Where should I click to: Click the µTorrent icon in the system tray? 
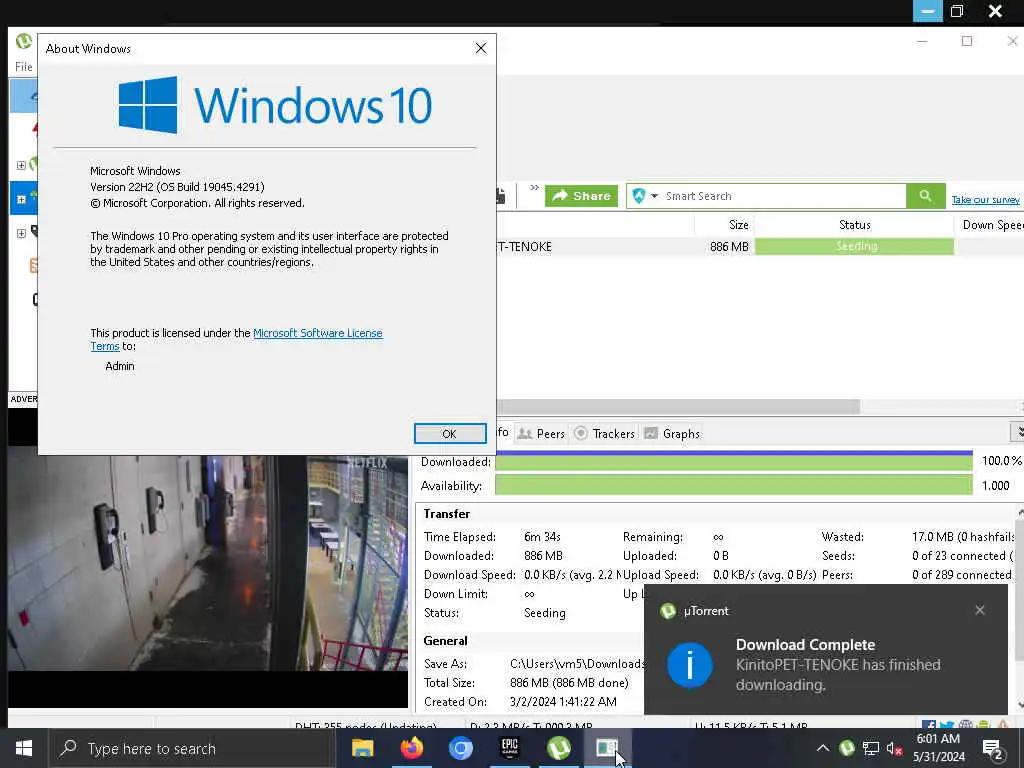click(x=846, y=748)
